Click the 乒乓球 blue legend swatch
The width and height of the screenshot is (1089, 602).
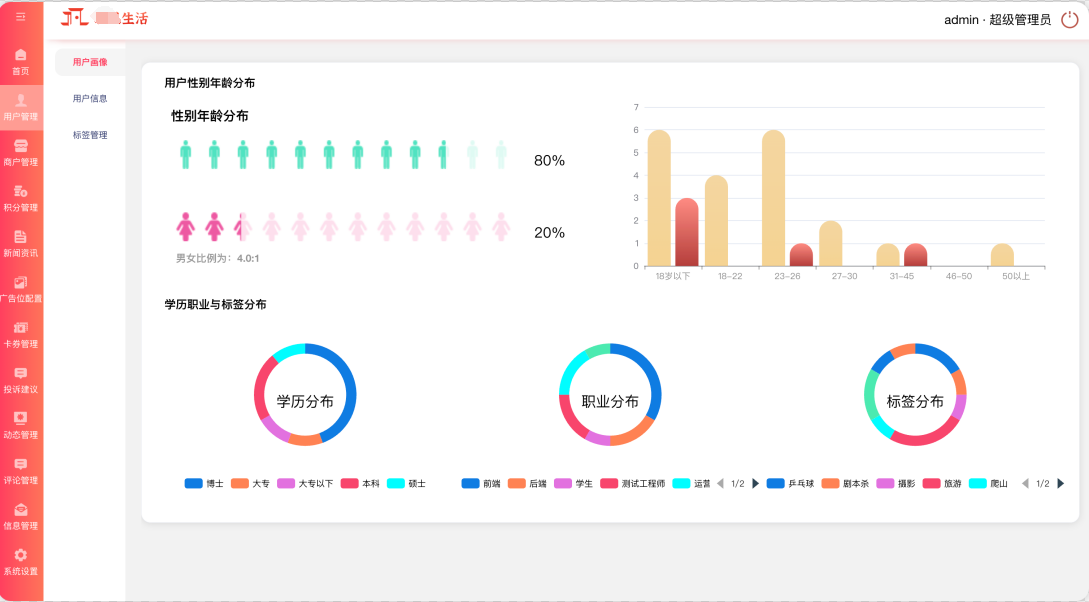click(776, 483)
